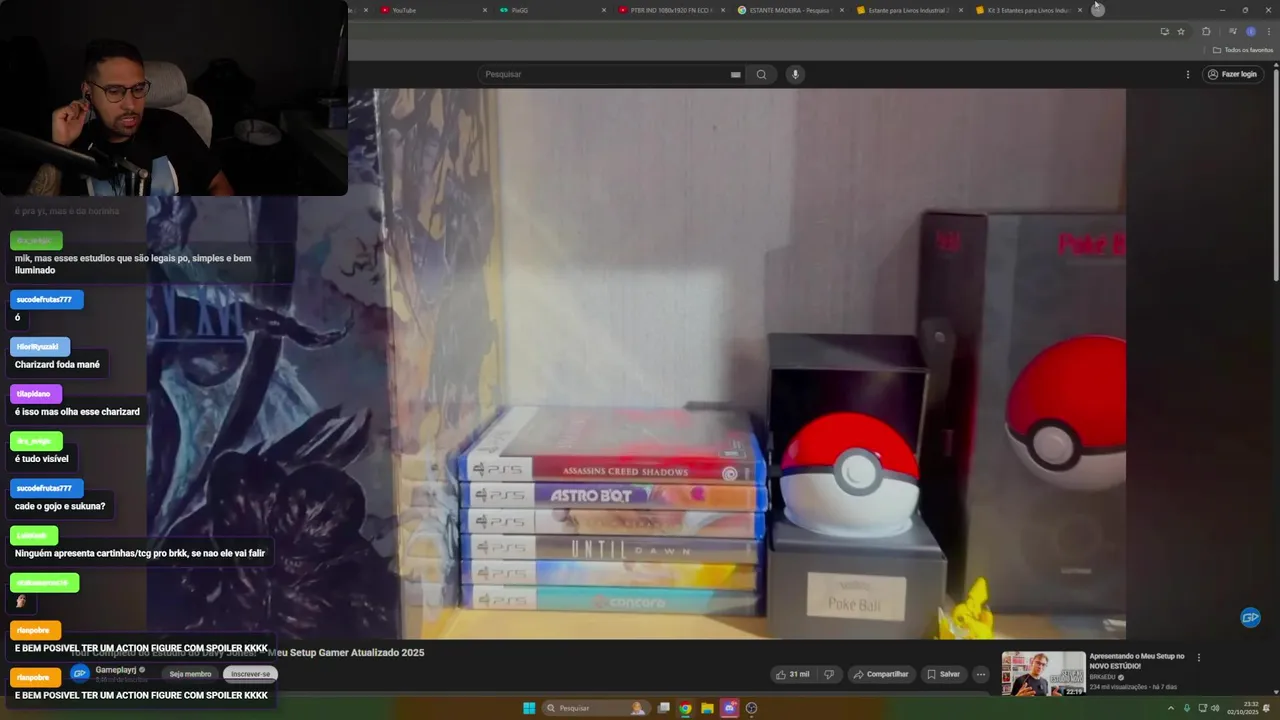
Task: Switch to Kit 3 Estantes para Livros tab
Action: click(x=1028, y=10)
